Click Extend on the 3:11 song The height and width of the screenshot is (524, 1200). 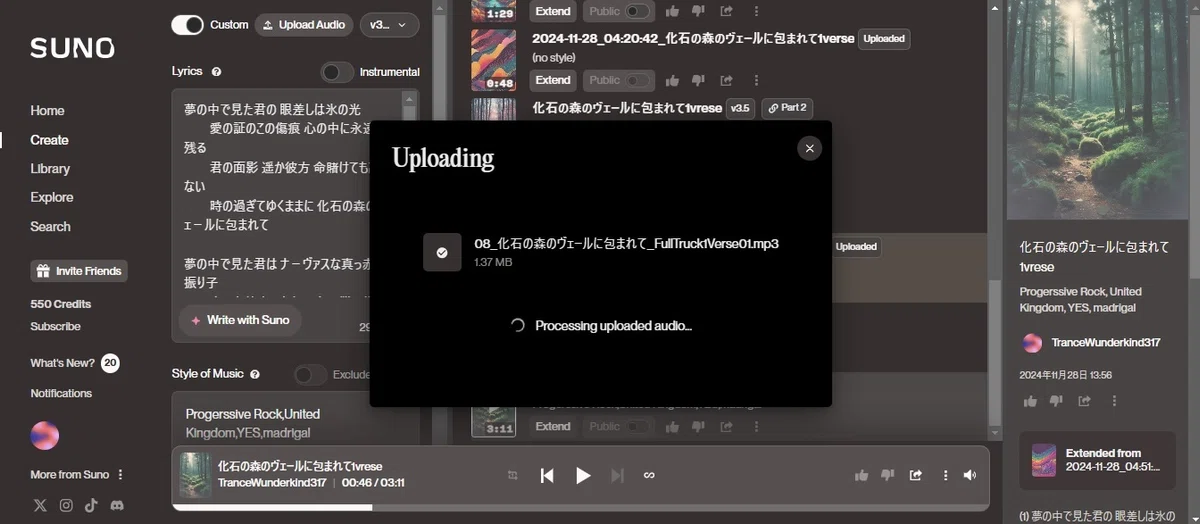[553, 426]
